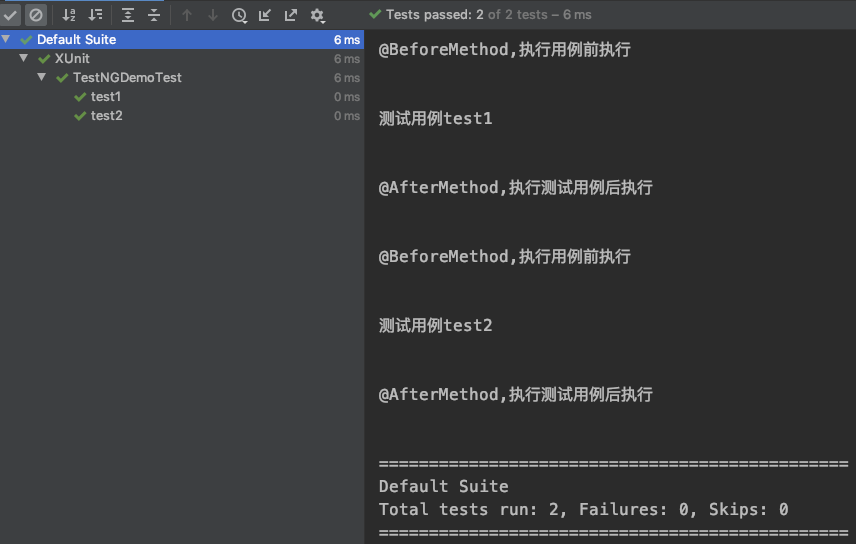Image resolution: width=856 pixels, height=544 pixels.
Task: Go to previous failed test arrow
Action: pos(187,15)
